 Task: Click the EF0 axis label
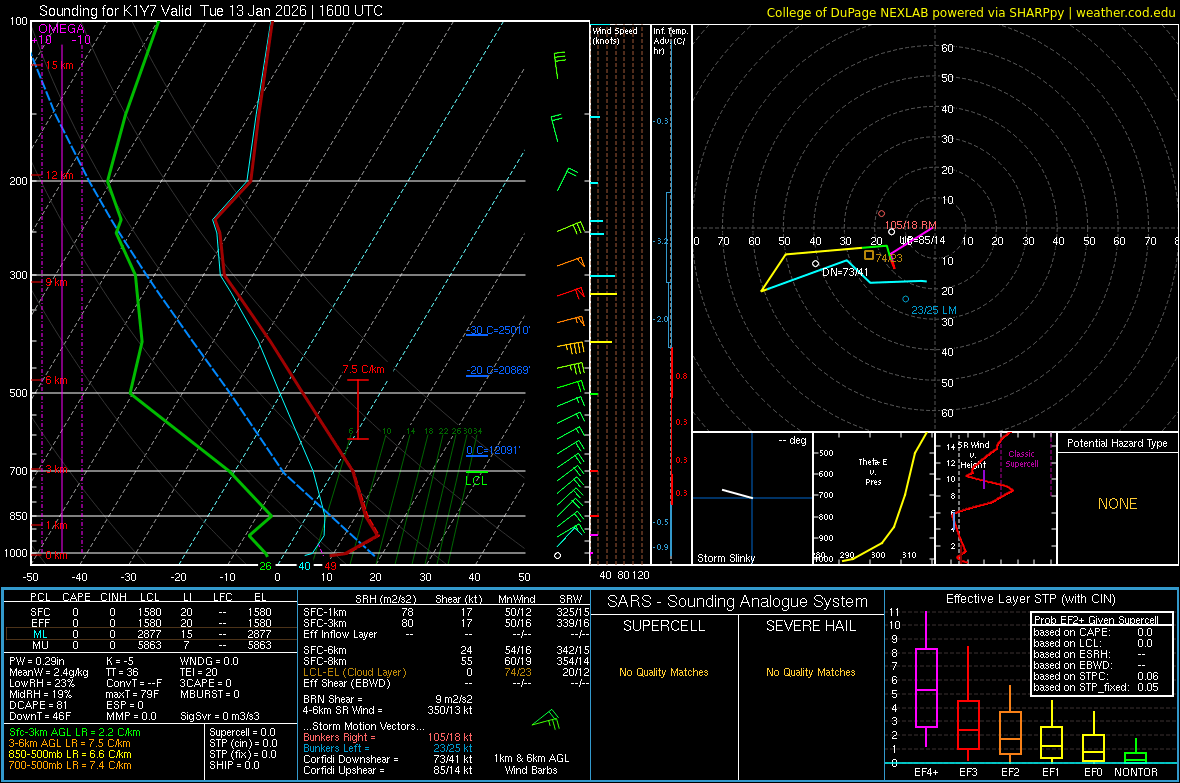[x=1093, y=772]
